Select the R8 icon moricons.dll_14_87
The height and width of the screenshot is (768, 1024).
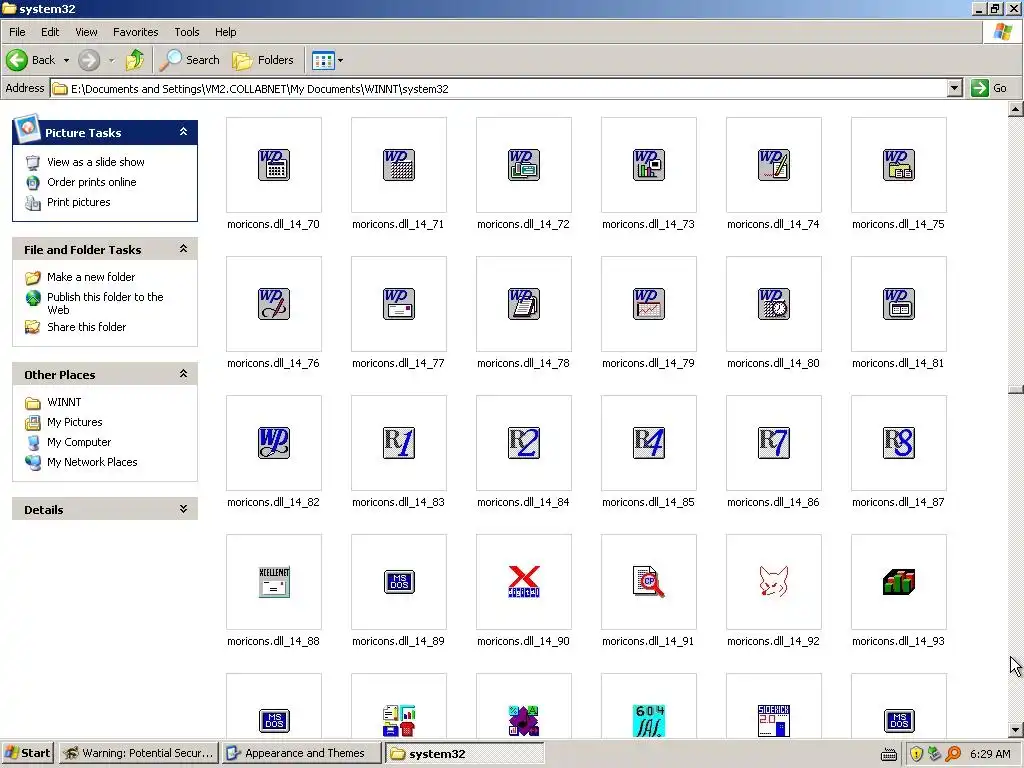point(899,443)
